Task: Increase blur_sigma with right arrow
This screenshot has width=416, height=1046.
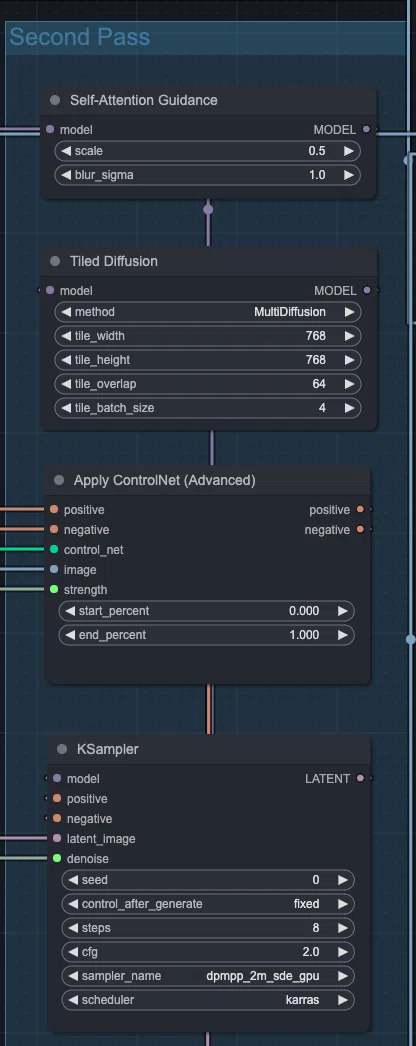Action: point(349,175)
